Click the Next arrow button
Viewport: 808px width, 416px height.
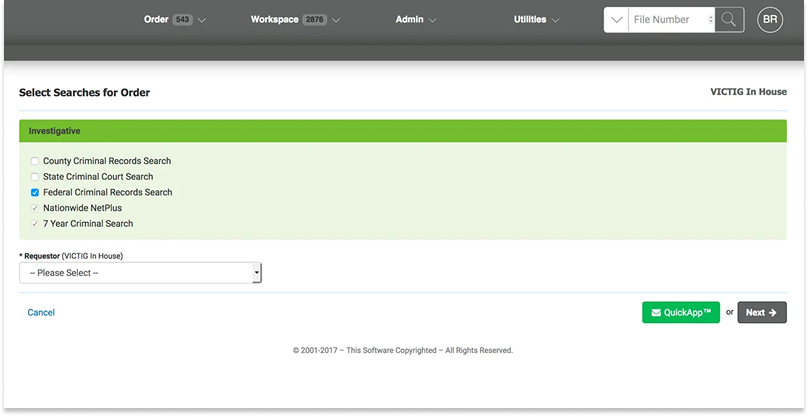click(x=762, y=312)
